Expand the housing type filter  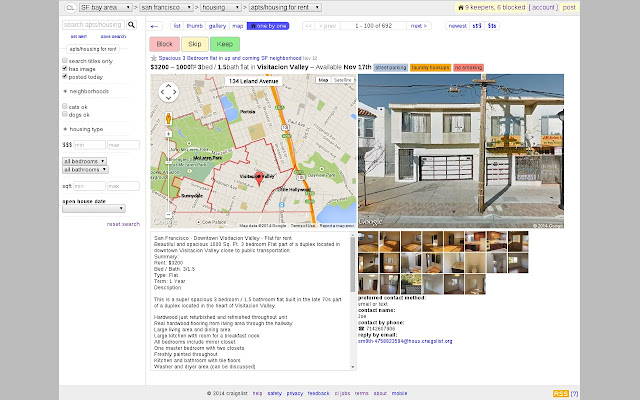83,129
